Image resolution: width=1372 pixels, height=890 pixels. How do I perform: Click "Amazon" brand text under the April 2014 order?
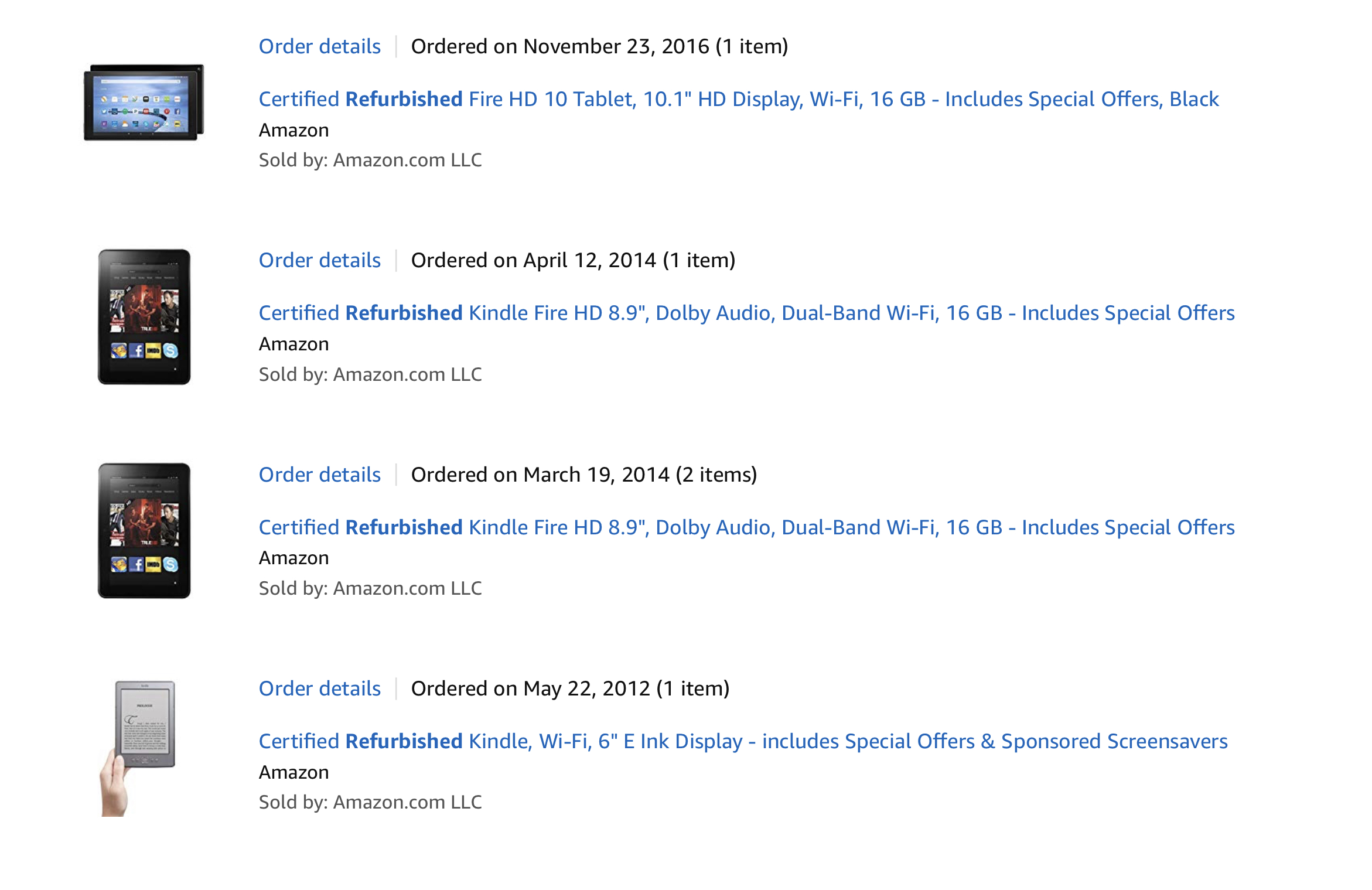point(294,344)
